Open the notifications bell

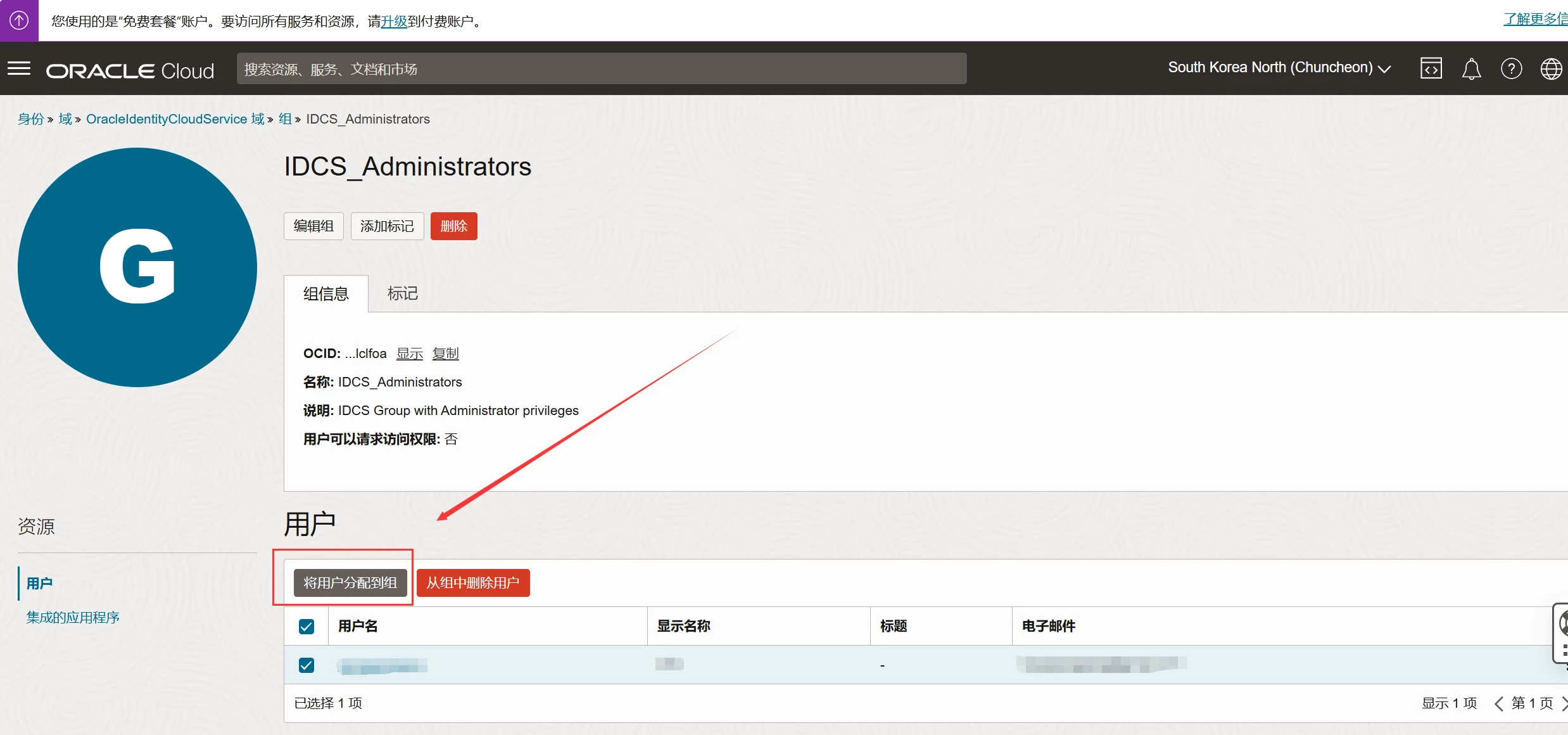click(x=1470, y=68)
